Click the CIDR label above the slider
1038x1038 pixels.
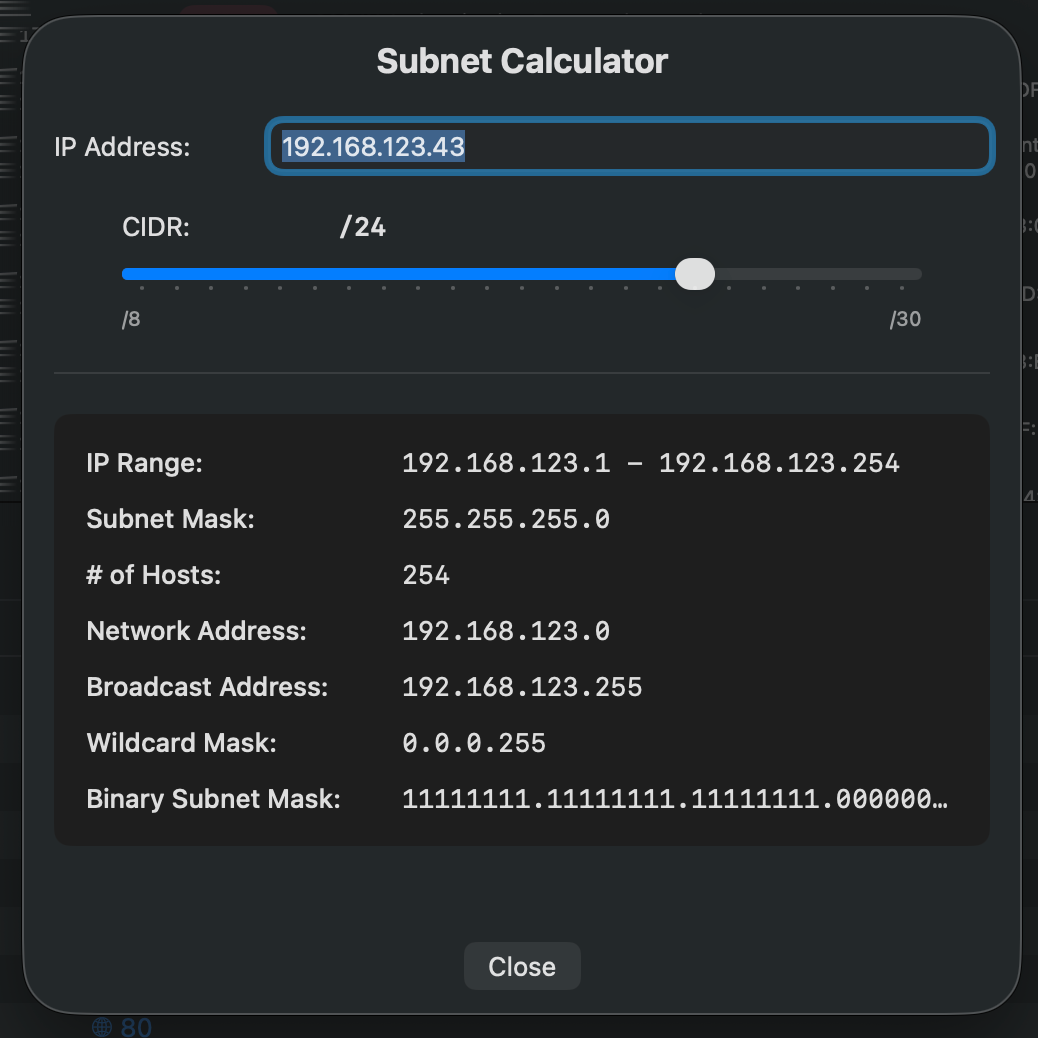(156, 228)
